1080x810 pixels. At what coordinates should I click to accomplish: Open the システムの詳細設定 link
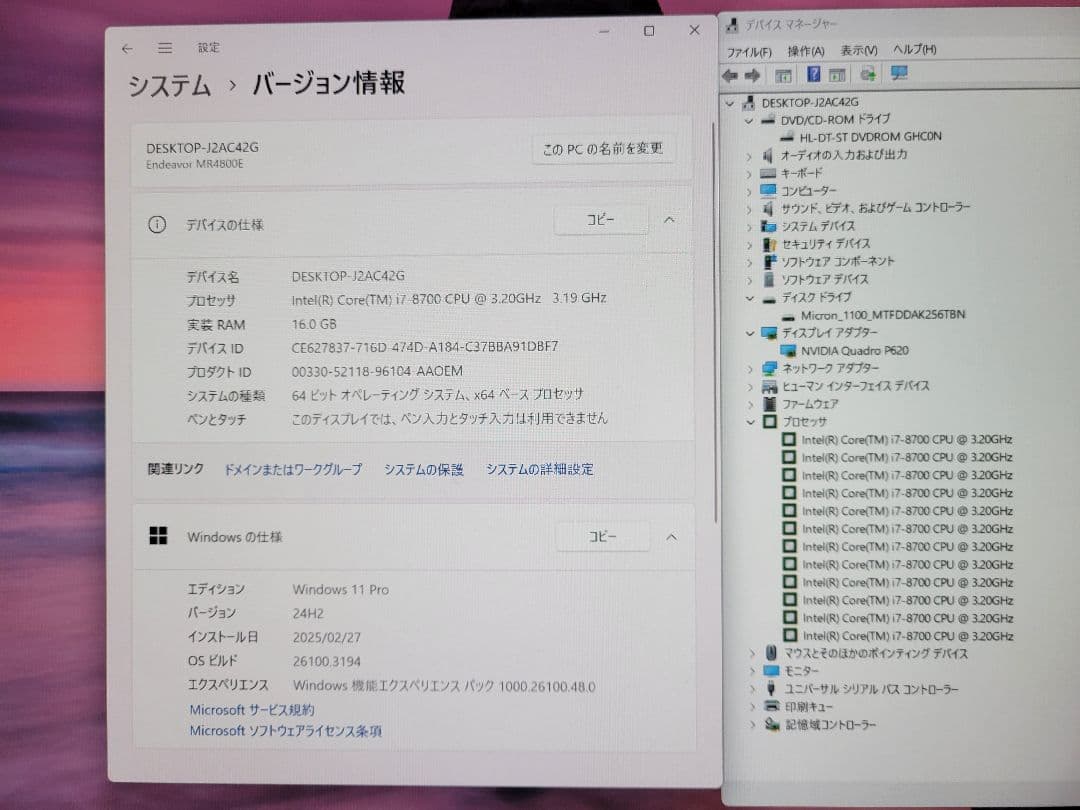coord(539,469)
